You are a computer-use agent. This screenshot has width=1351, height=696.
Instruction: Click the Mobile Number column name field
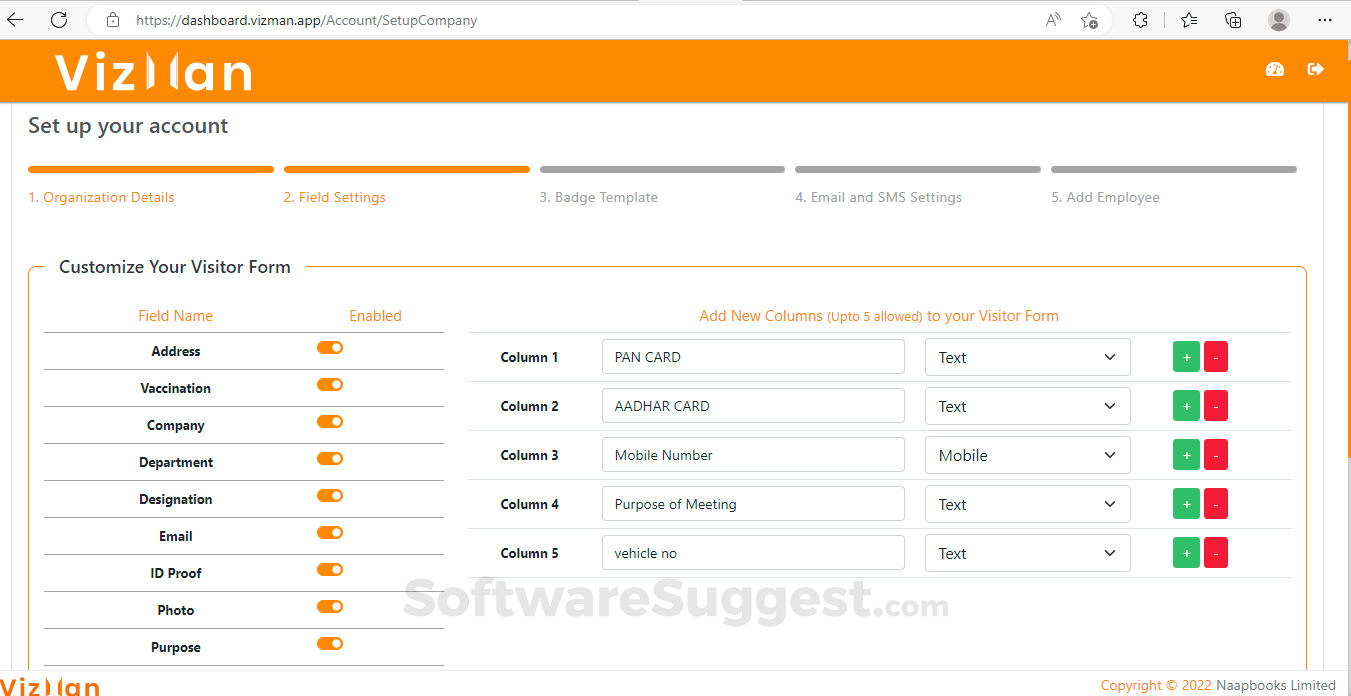[753, 455]
